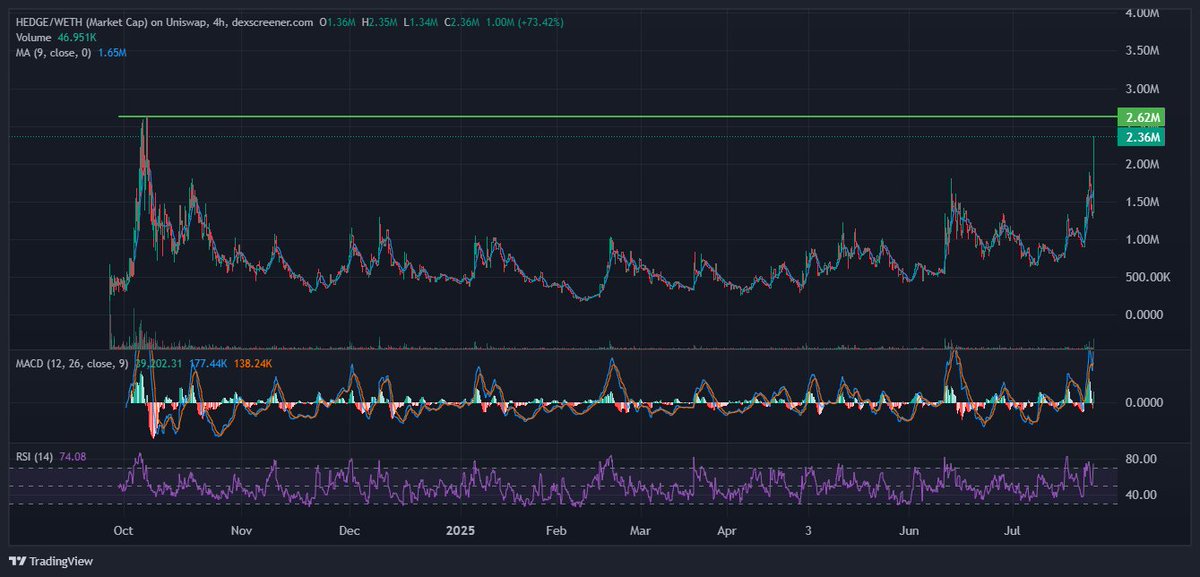
Task: Click the green 2.62M price label
Action: pos(1143,116)
